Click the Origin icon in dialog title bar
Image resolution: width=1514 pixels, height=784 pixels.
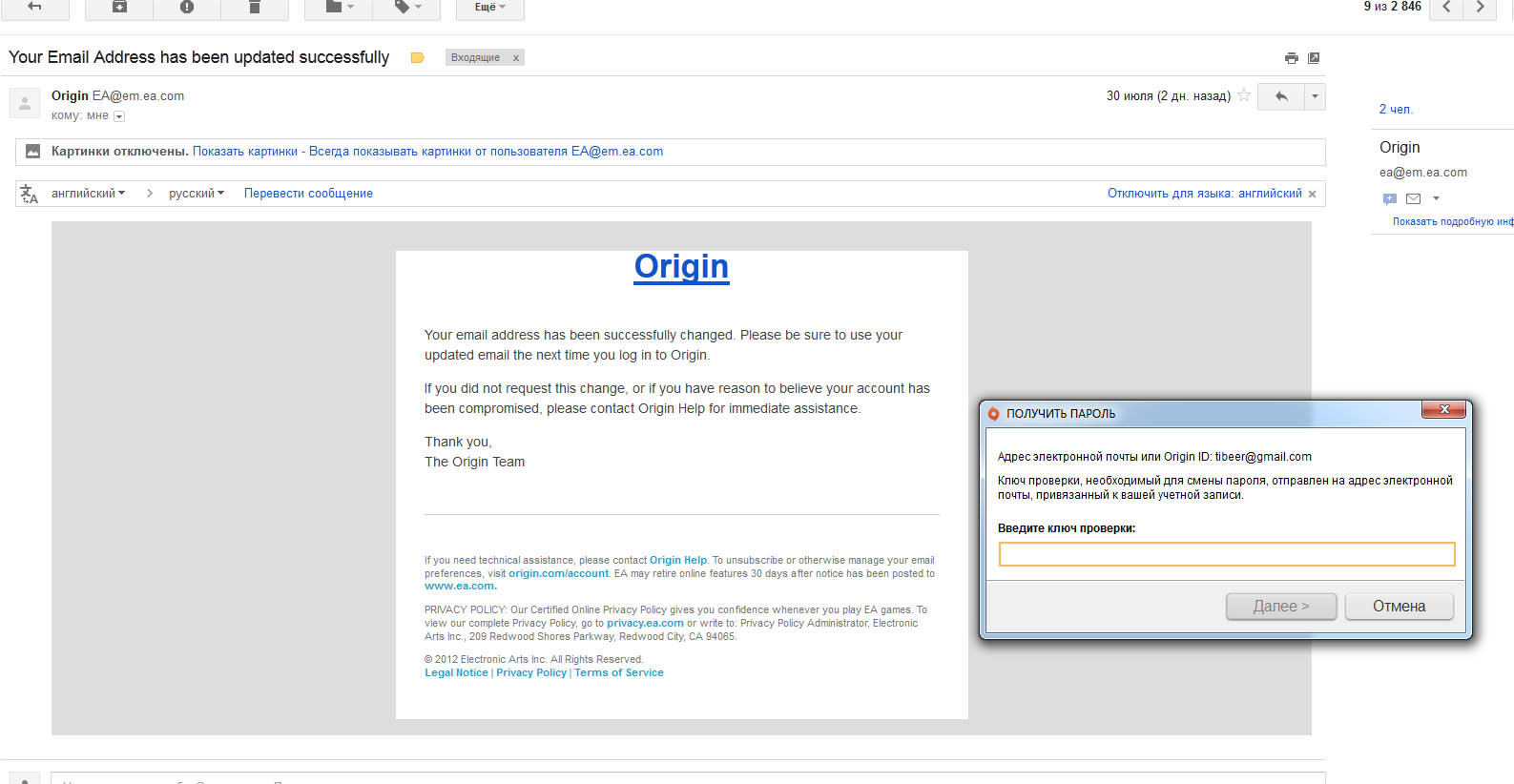pyautogui.click(x=993, y=414)
